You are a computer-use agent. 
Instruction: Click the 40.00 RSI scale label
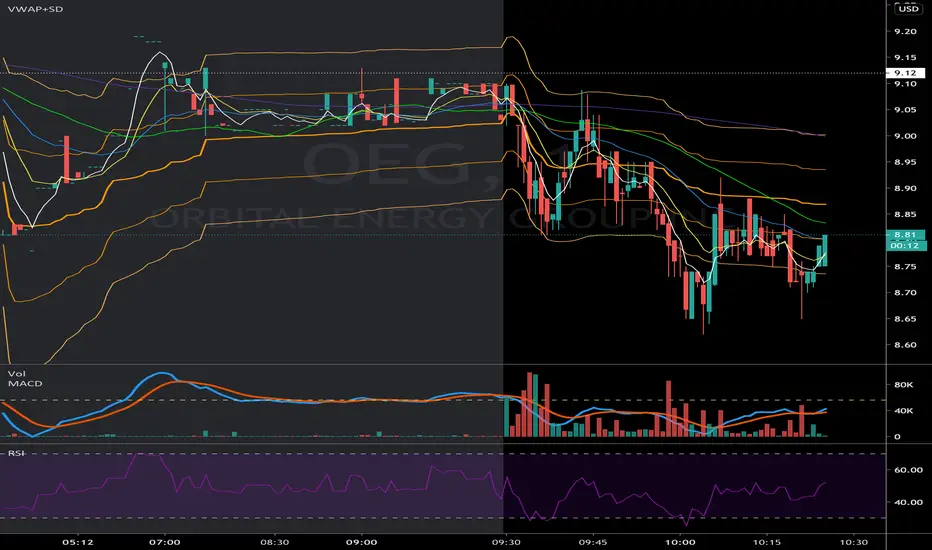coord(908,502)
